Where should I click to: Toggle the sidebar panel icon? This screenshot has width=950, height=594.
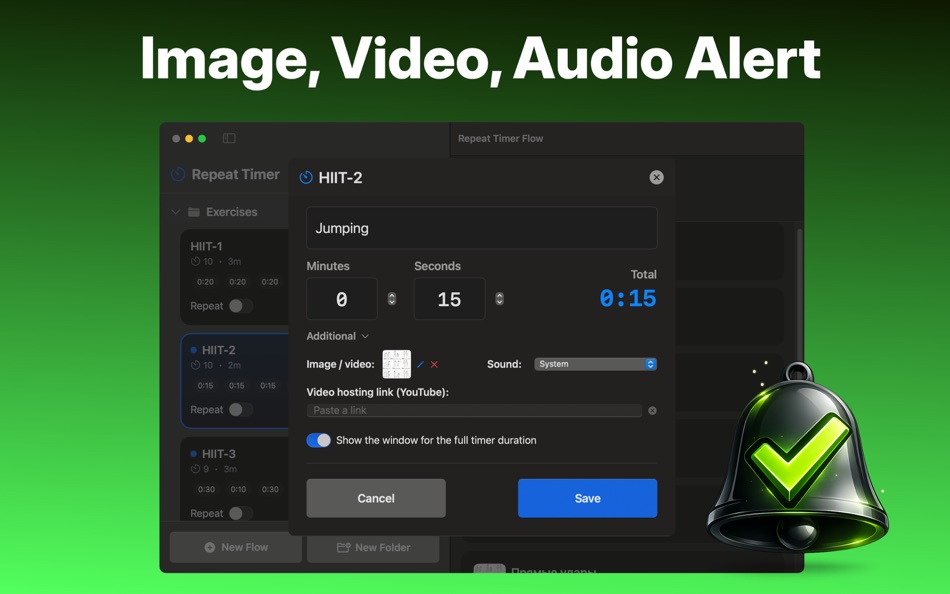[x=229, y=138]
